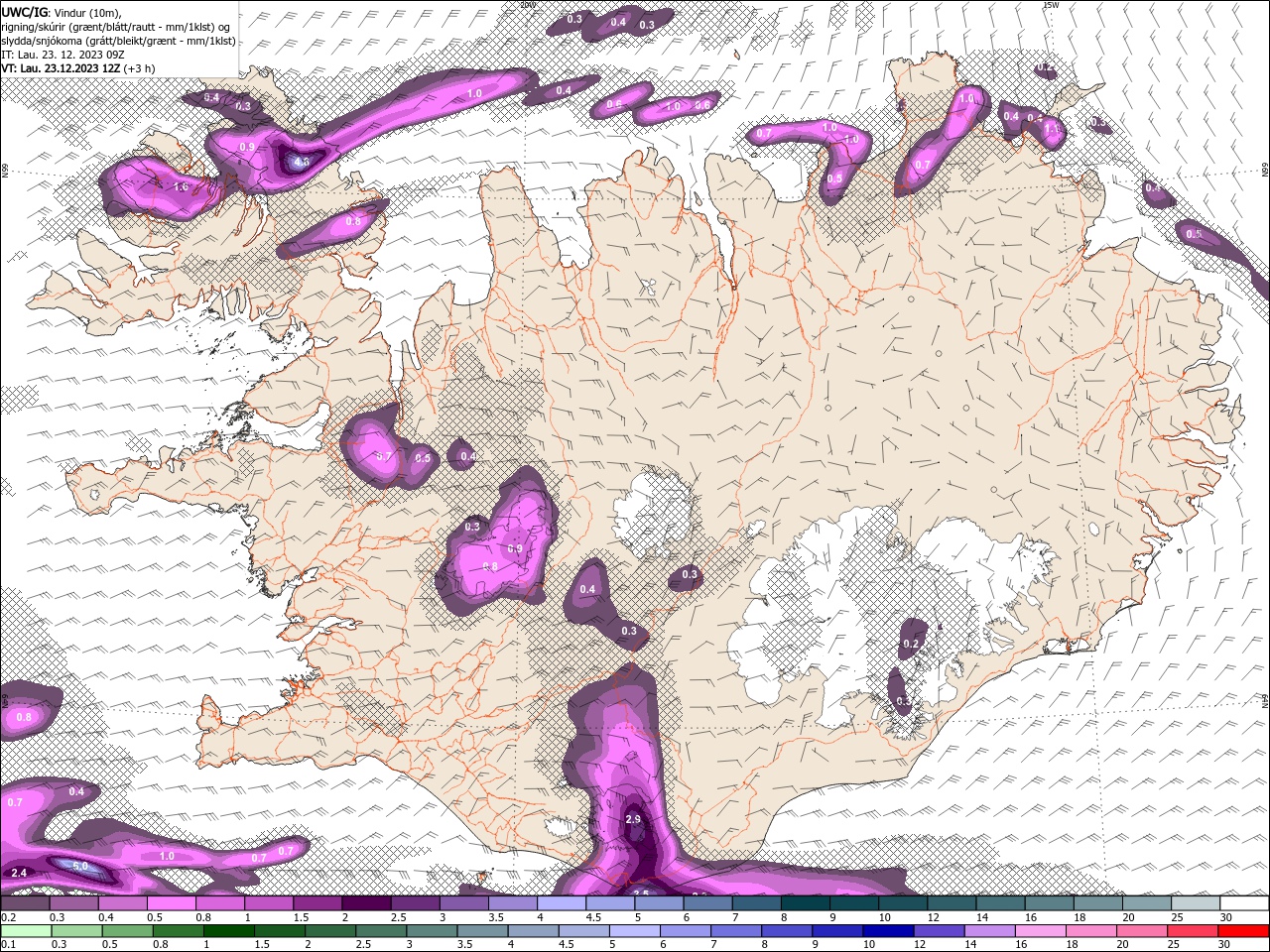
Task: Click the '2.9' precipitation value on the map
Action: click(x=633, y=819)
